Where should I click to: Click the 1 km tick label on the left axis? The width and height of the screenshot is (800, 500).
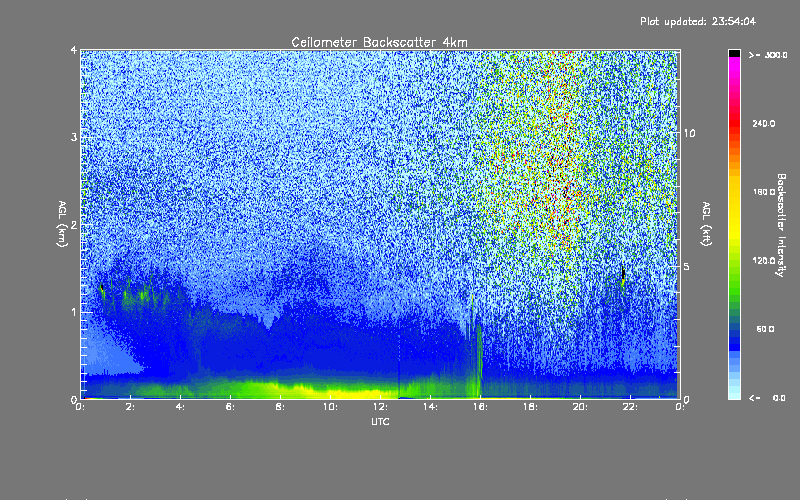click(x=74, y=312)
